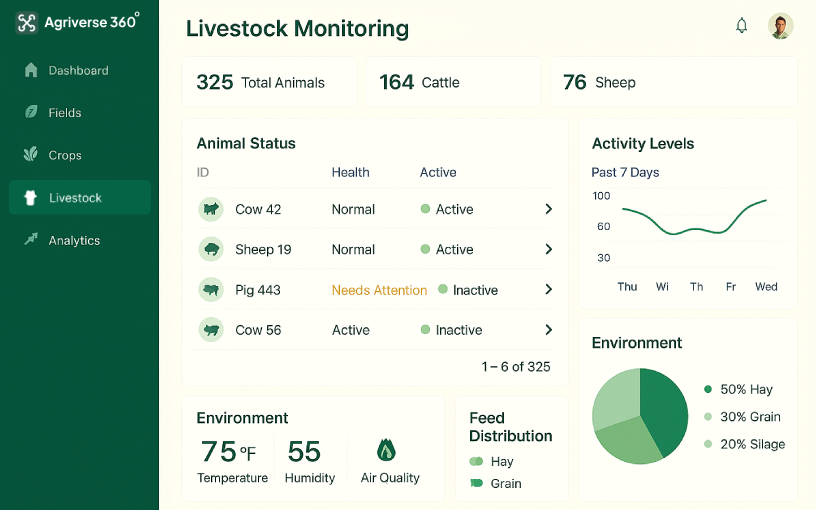This screenshot has height=510, width=816.
Task: Click the notification bell icon
Action: pos(741,26)
